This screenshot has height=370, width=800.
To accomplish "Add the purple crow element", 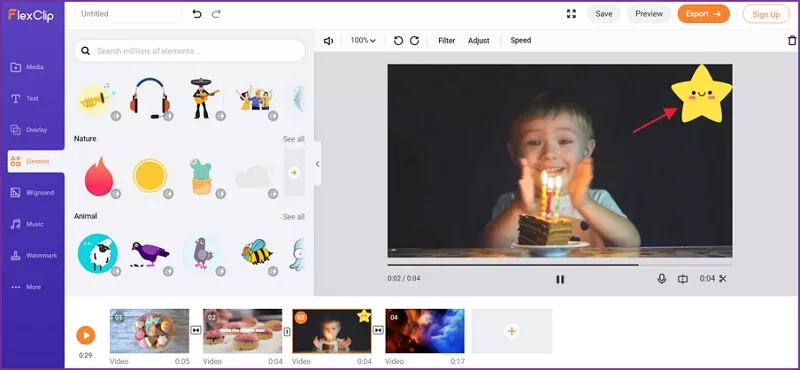I will coord(149,254).
